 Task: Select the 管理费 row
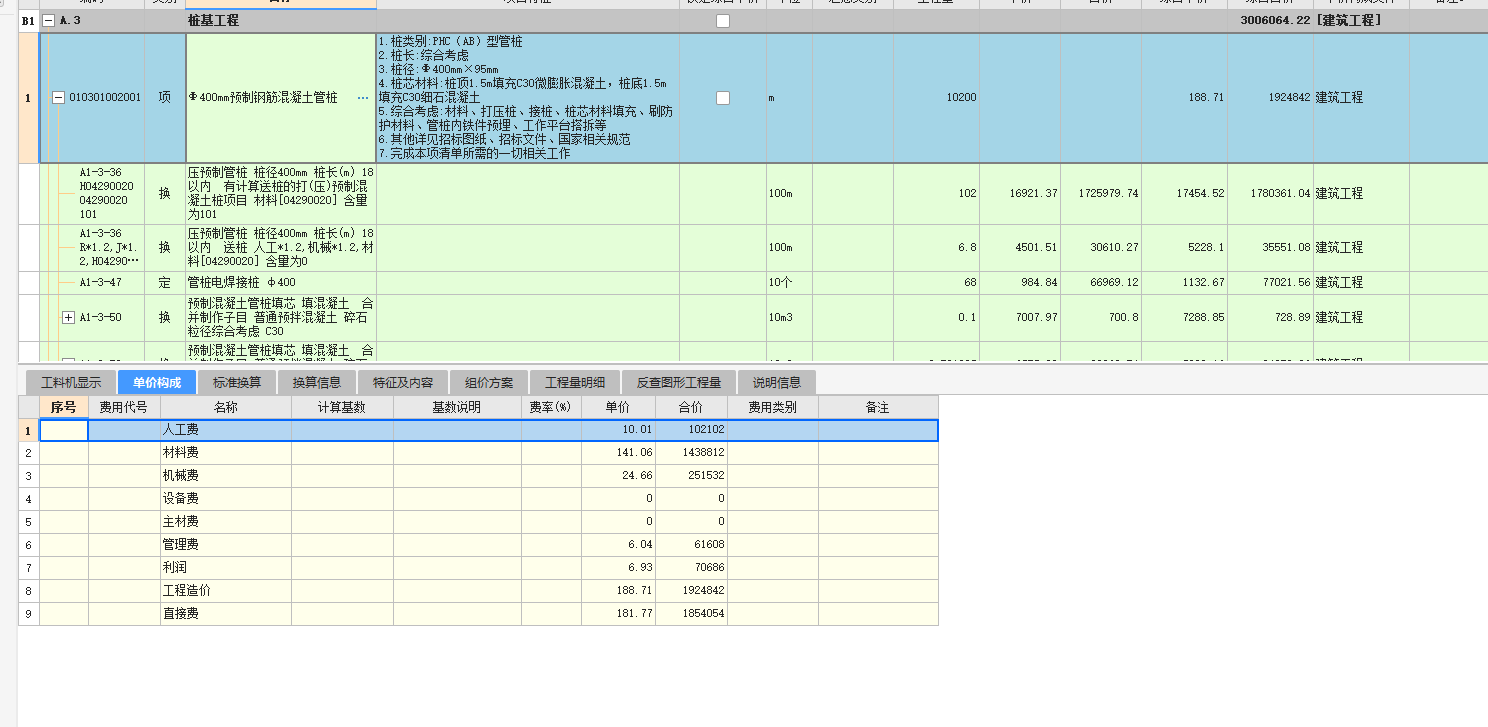coord(479,545)
